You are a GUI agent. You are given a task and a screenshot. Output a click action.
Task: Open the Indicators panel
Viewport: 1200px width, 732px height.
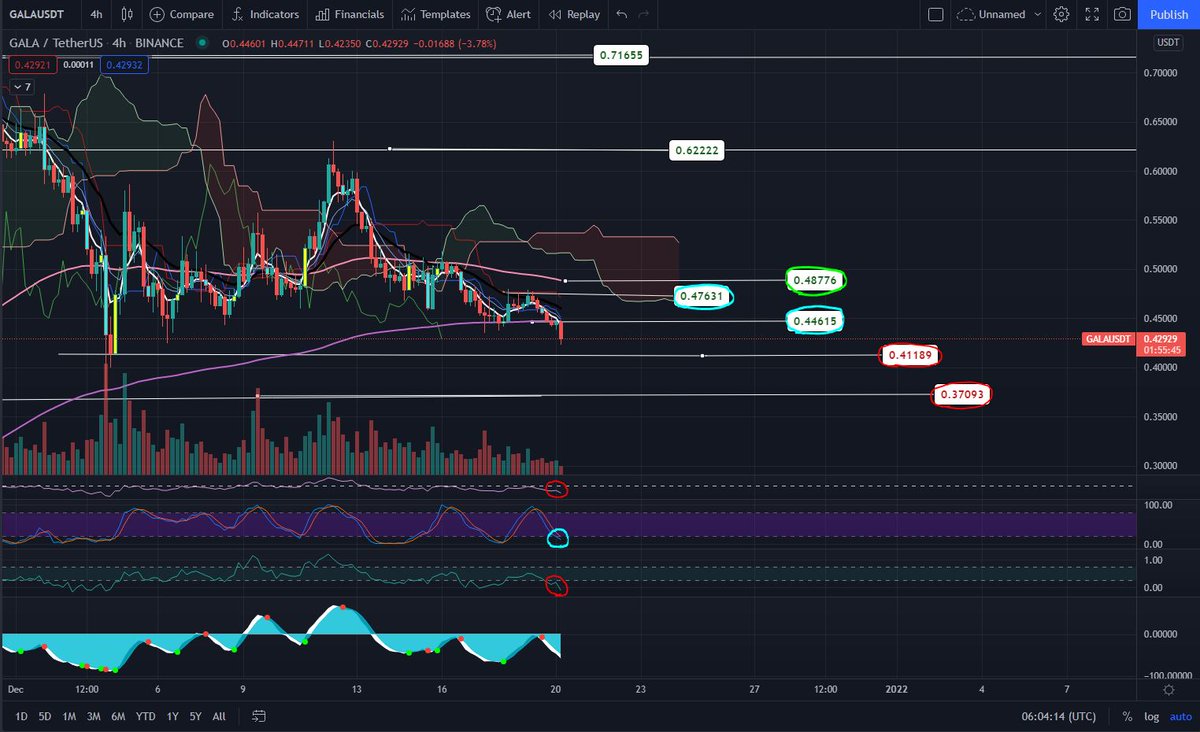(265, 14)
